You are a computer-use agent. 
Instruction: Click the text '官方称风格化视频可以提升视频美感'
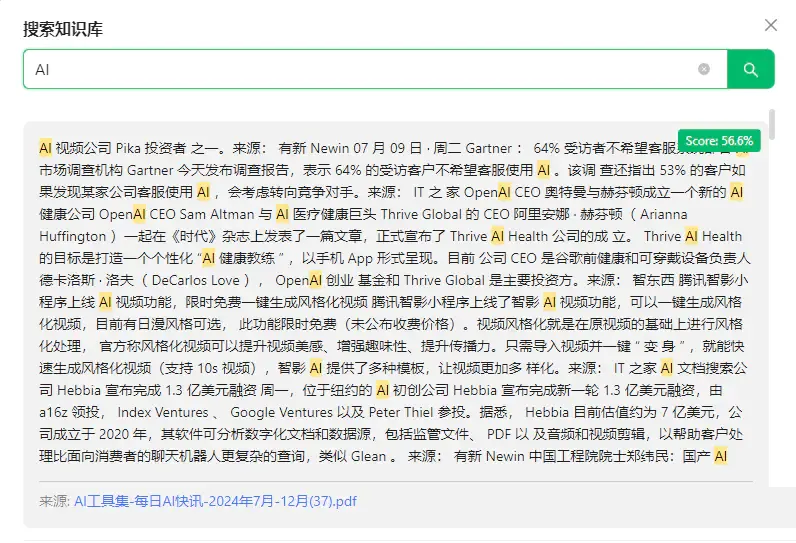211,347
